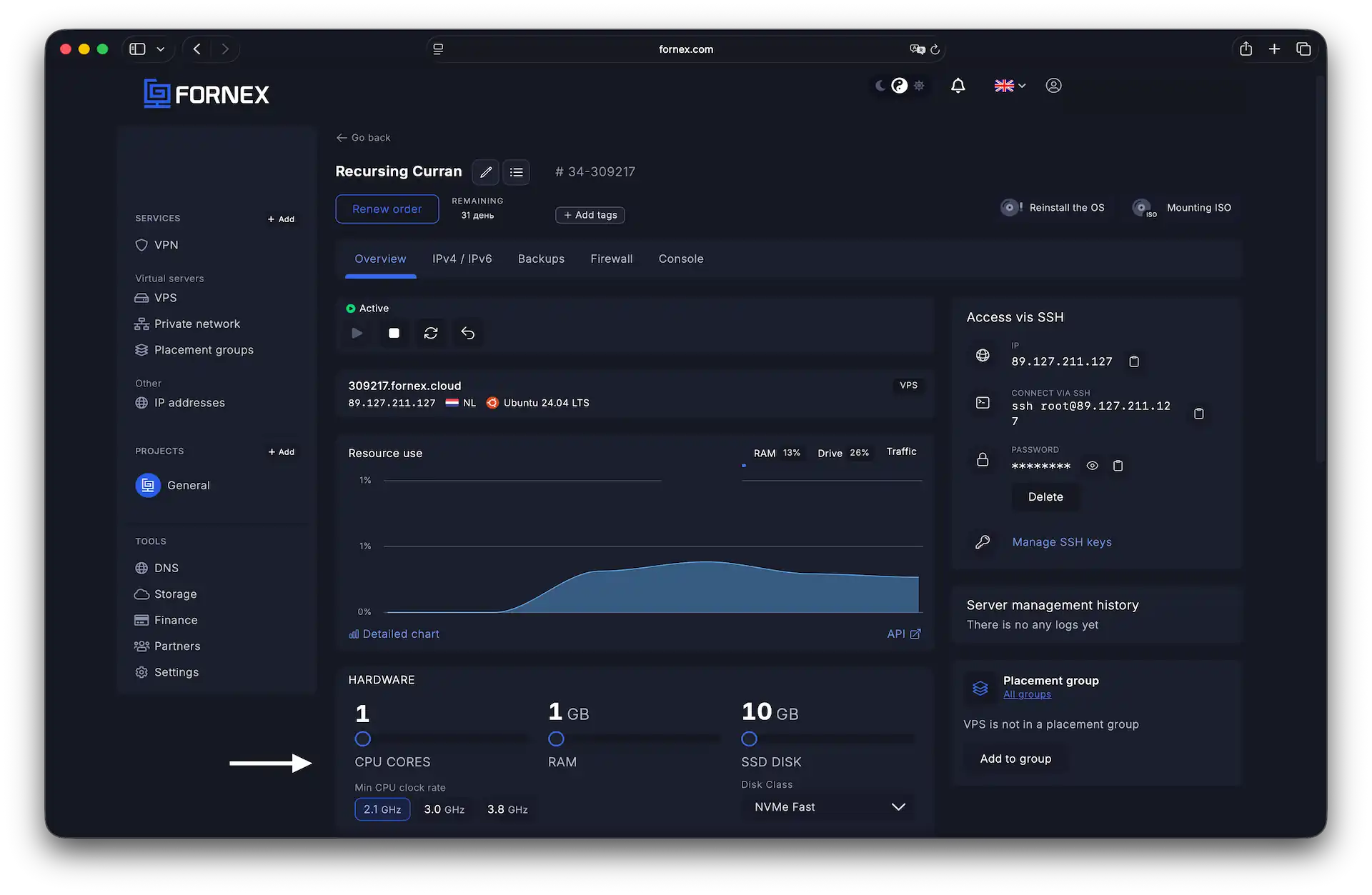Click Mounting ISO
Image resolution: width=1372 pixels, height=895 pixels.
(1182, 208)
